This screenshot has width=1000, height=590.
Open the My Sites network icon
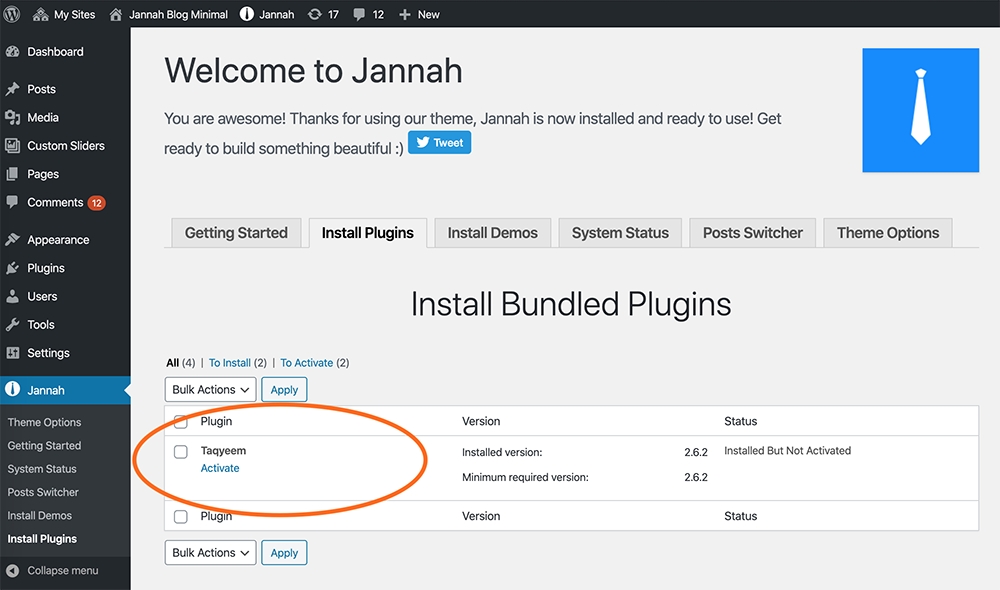click(x=40, y=14)
